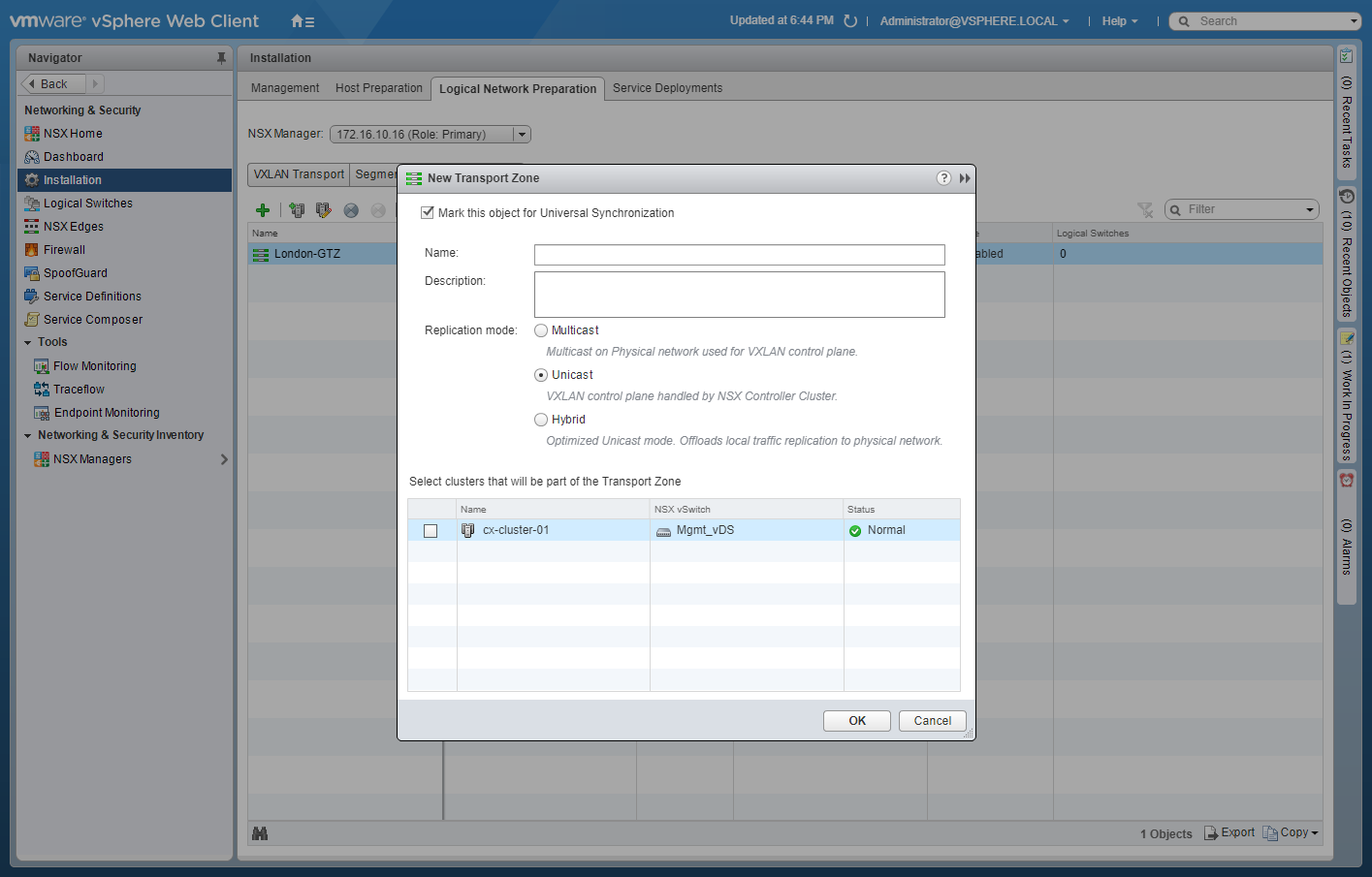This screenshot has height=877, width=1372.
Task: Click the binoculars find icon
Action: [260, 833]
